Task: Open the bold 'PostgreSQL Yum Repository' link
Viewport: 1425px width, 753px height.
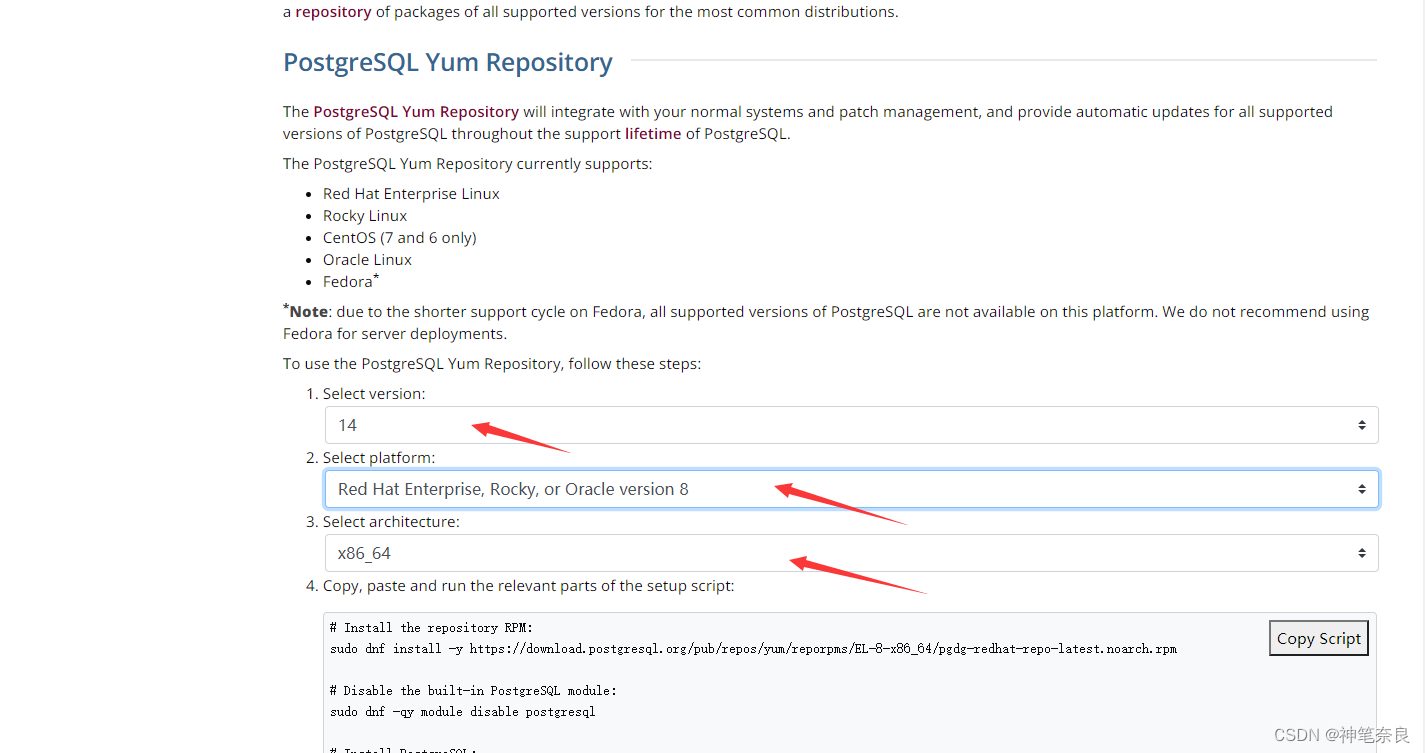Action: [x=416, y=112]
